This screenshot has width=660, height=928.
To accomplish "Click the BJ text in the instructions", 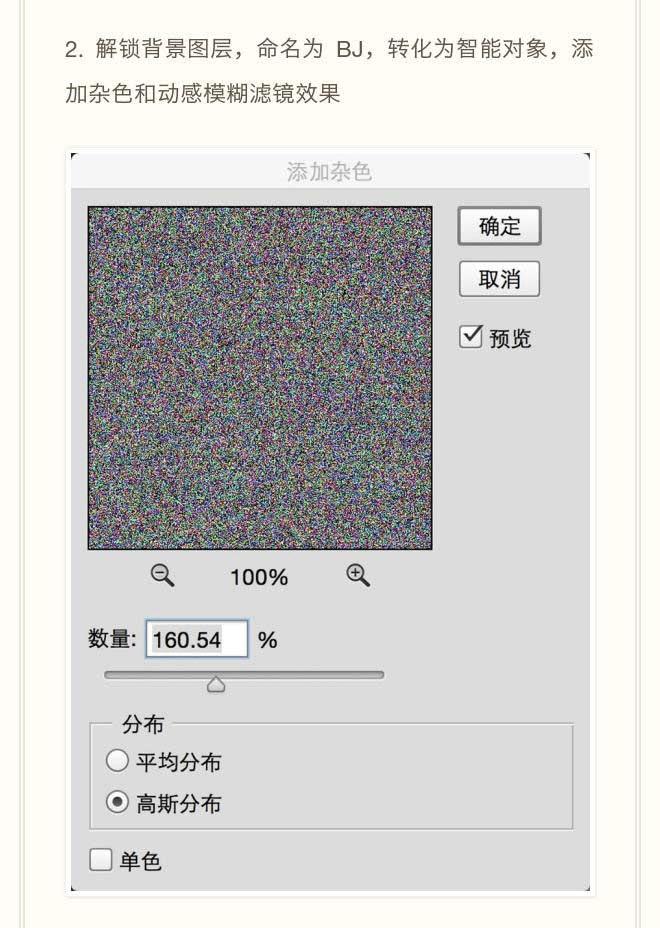I will (349, 49).
